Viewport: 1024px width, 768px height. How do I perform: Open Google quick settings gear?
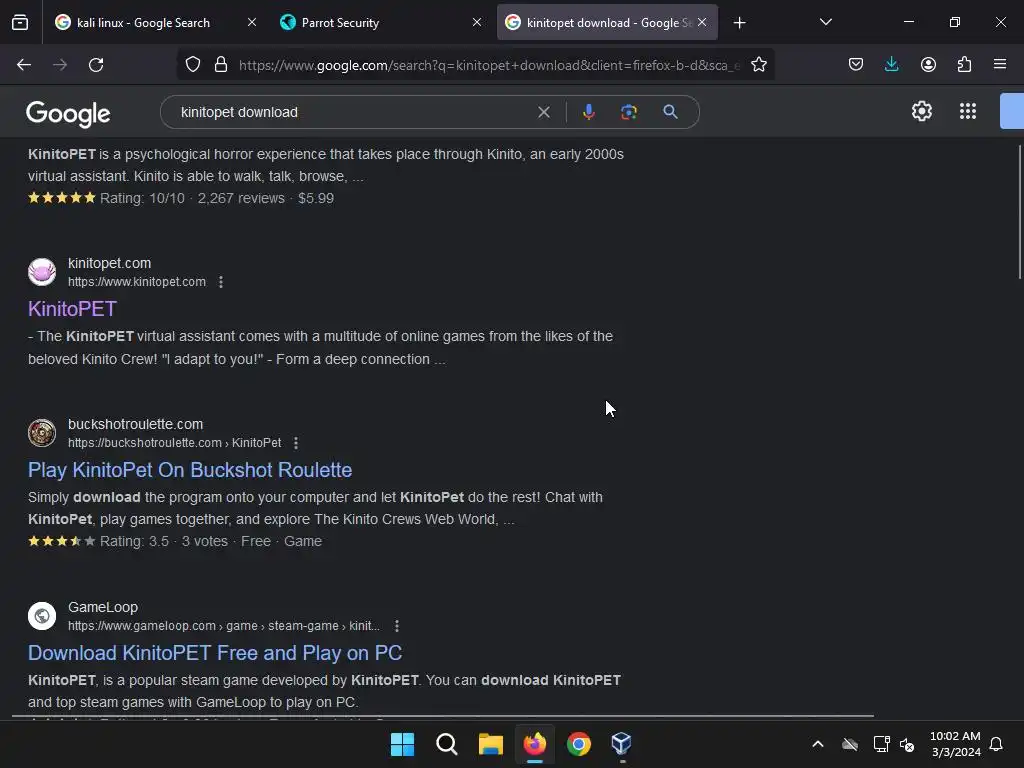[921, 112]
